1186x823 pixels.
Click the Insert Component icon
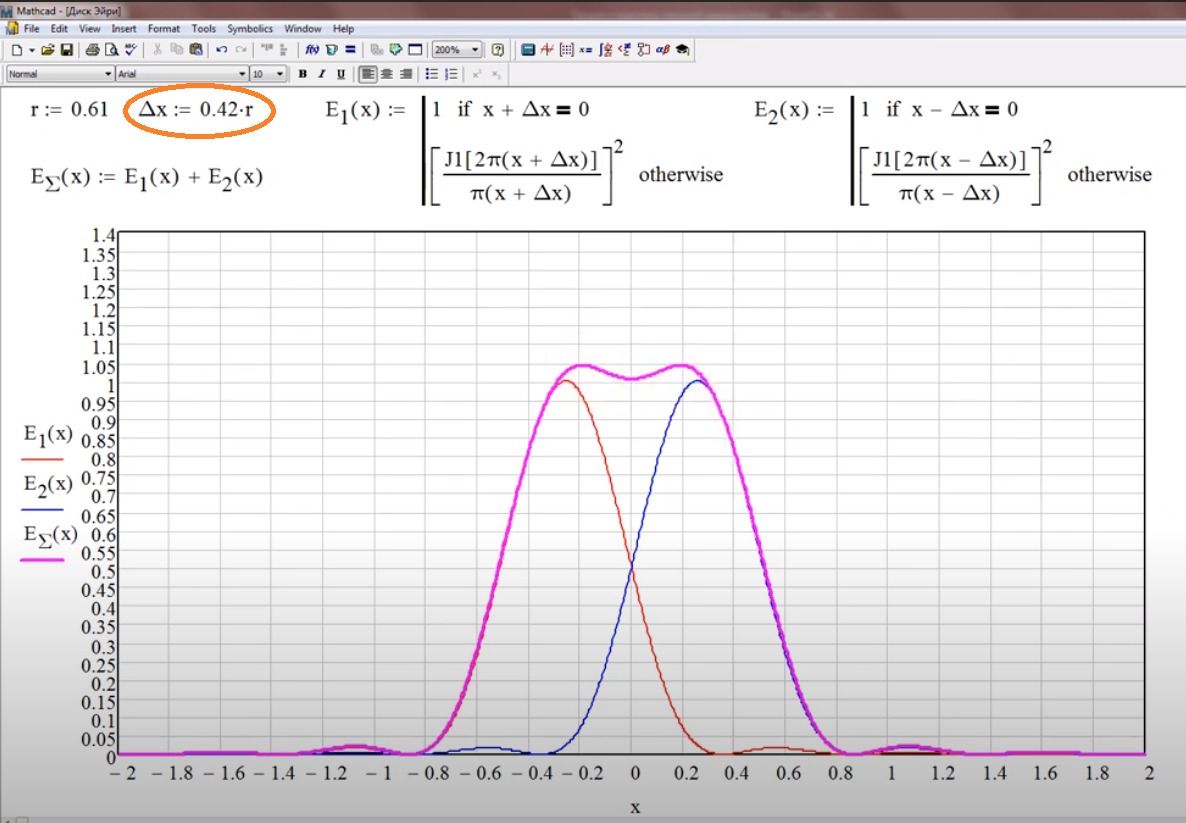(396, 50)
